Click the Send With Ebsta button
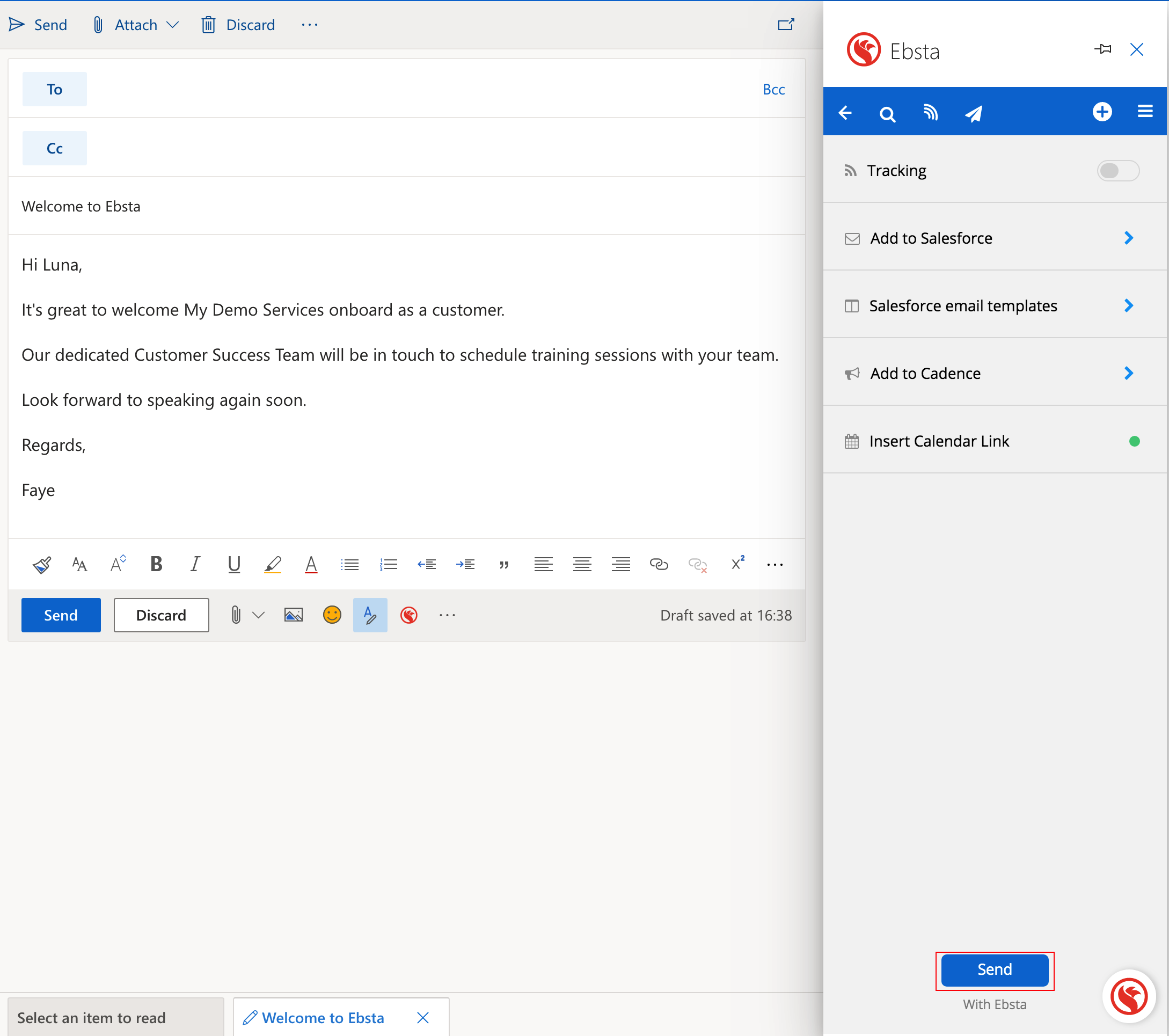1169x1036 pixels. [x=994, y=969]
